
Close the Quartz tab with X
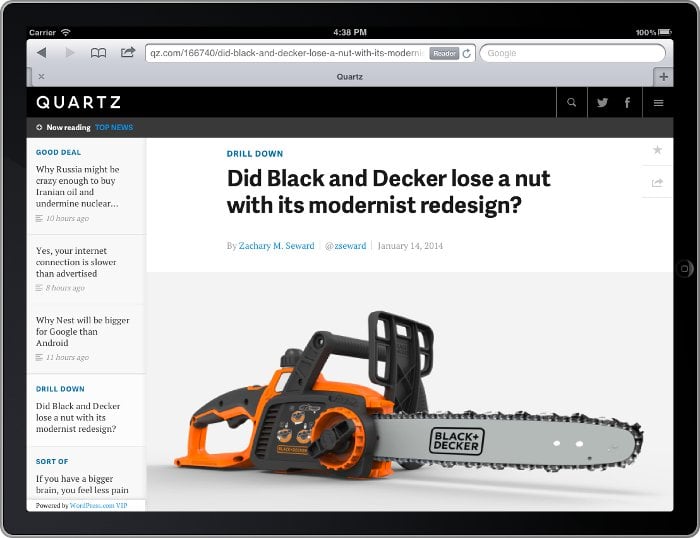tap(41, 76)
